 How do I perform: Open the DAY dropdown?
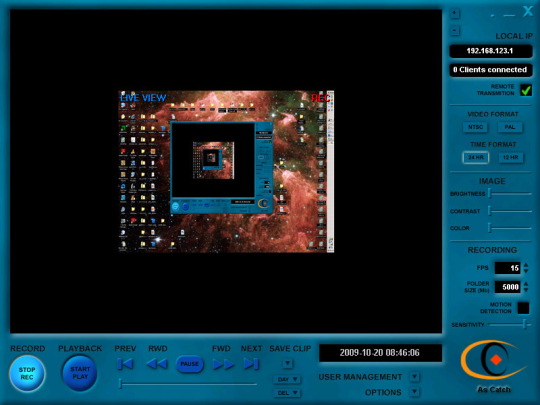(x=287, y=379)
